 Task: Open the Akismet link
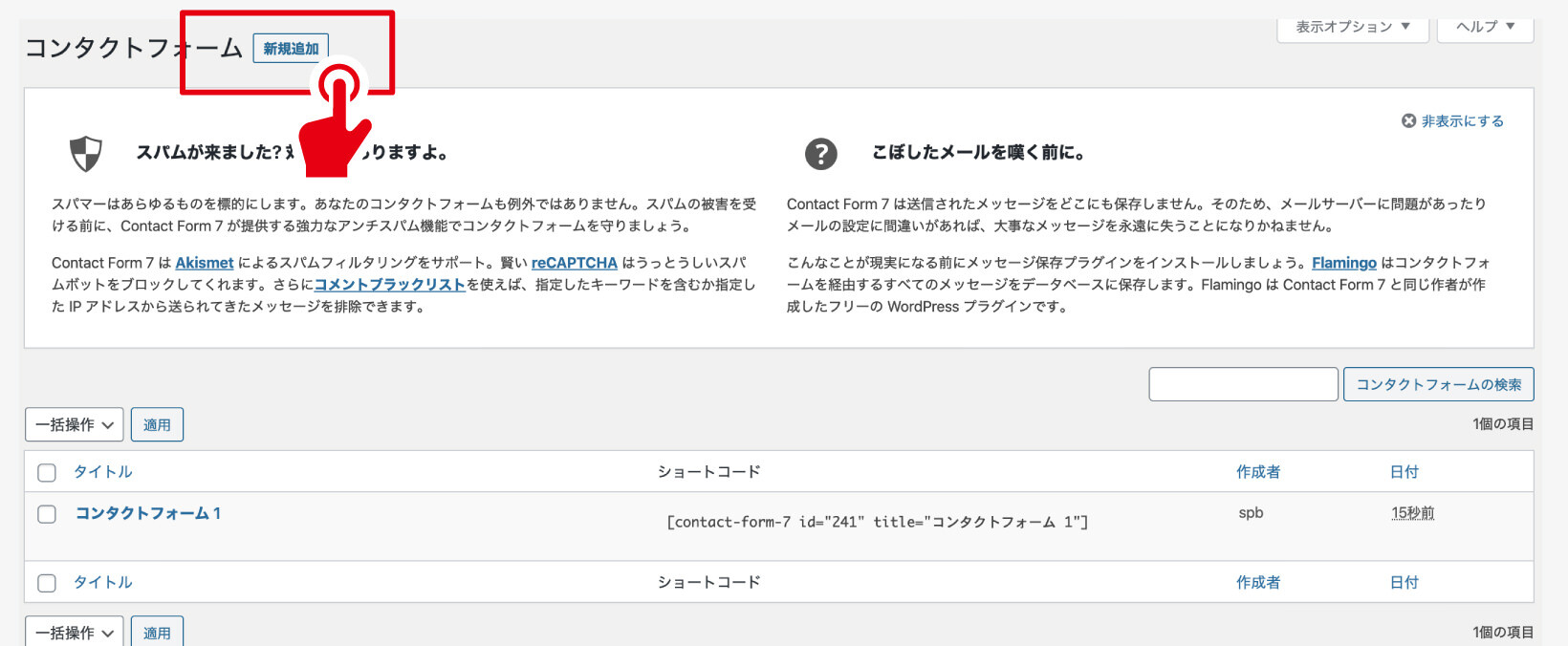click(205, 263)
